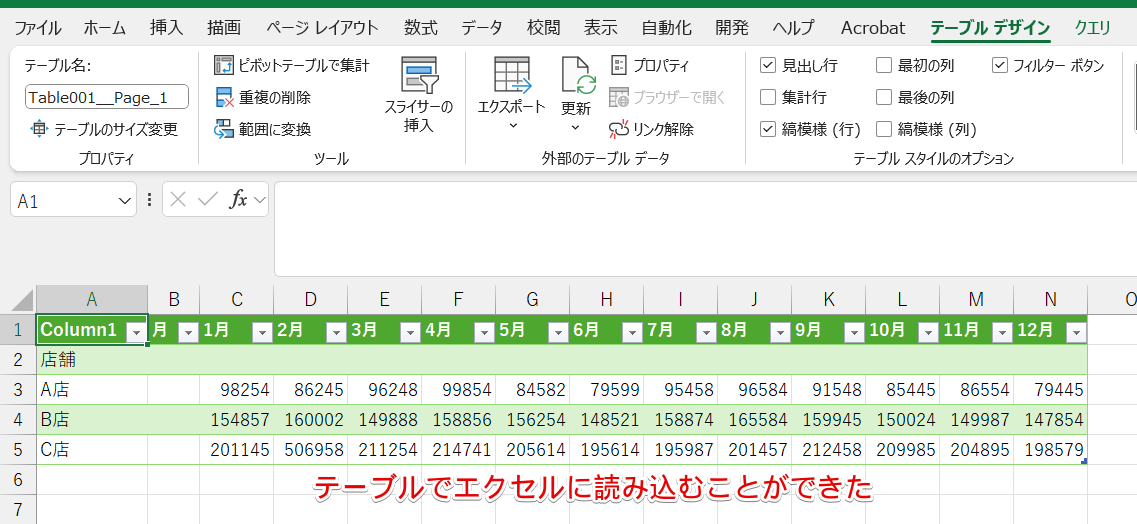
Task: Select cell A店
Action: (92, 390)
